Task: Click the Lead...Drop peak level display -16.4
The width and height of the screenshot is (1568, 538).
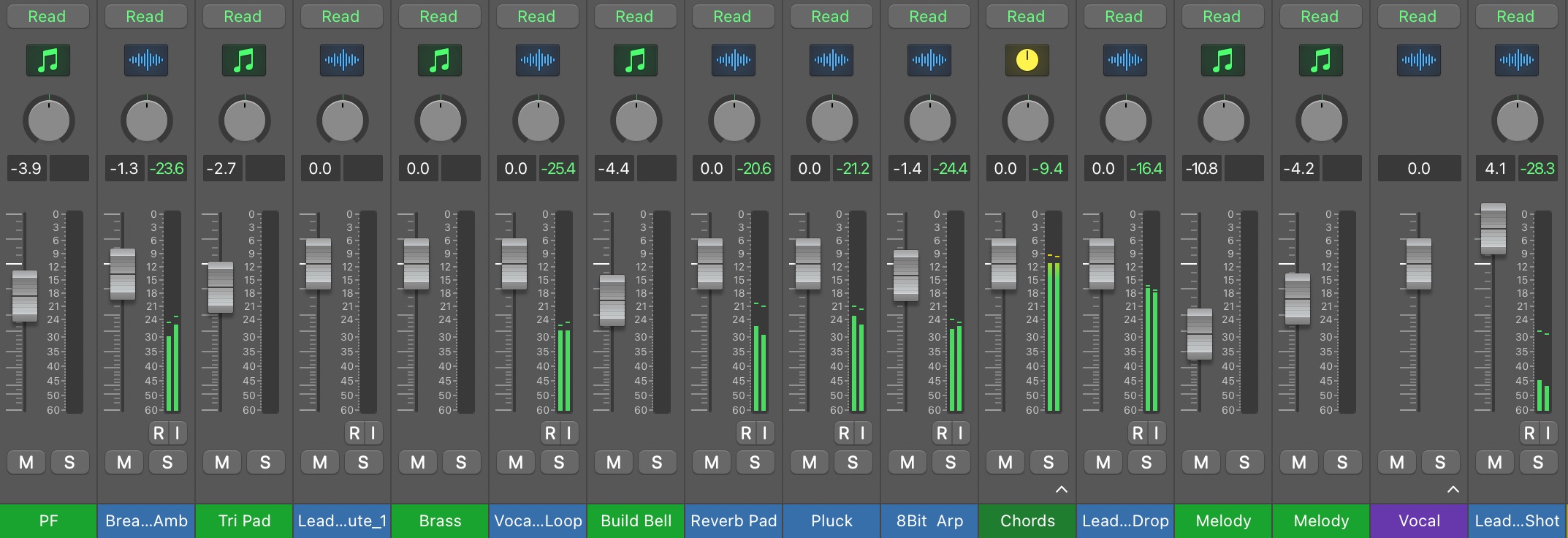Action: [x=1146, y=168]
